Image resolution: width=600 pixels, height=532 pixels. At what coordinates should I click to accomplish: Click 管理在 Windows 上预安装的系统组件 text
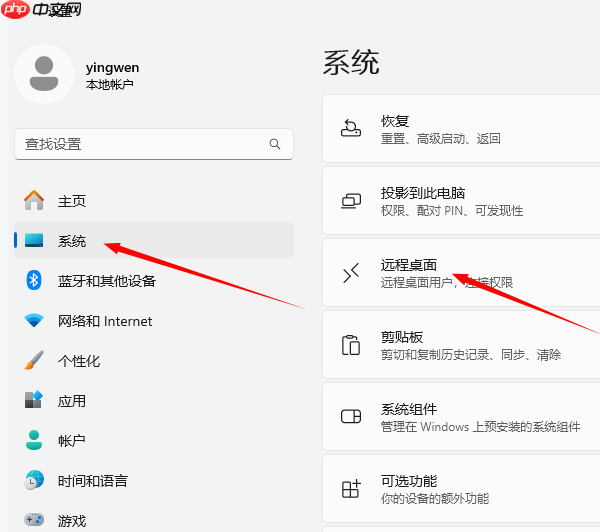point(481,427)
